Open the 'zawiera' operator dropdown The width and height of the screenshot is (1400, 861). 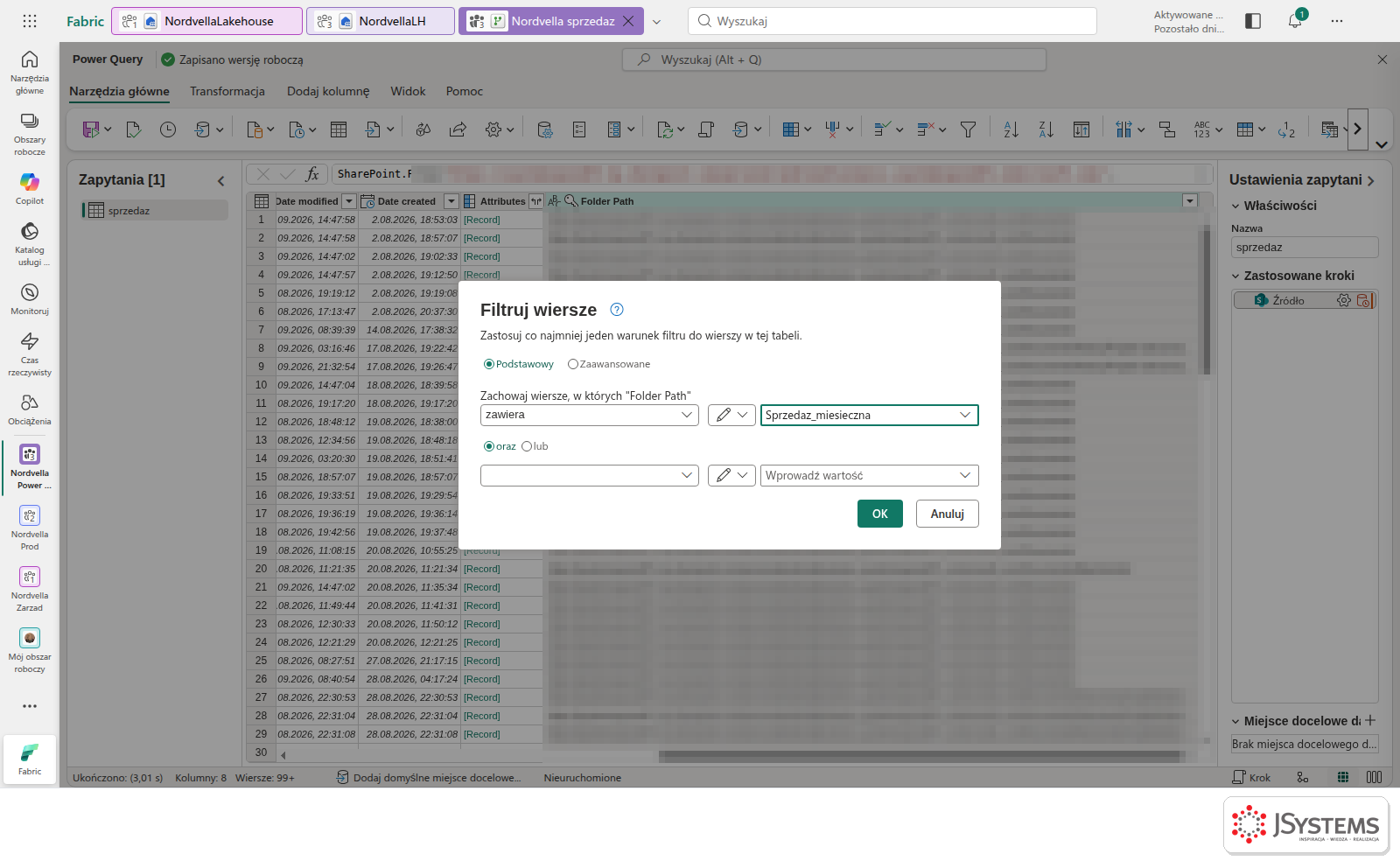590,415
